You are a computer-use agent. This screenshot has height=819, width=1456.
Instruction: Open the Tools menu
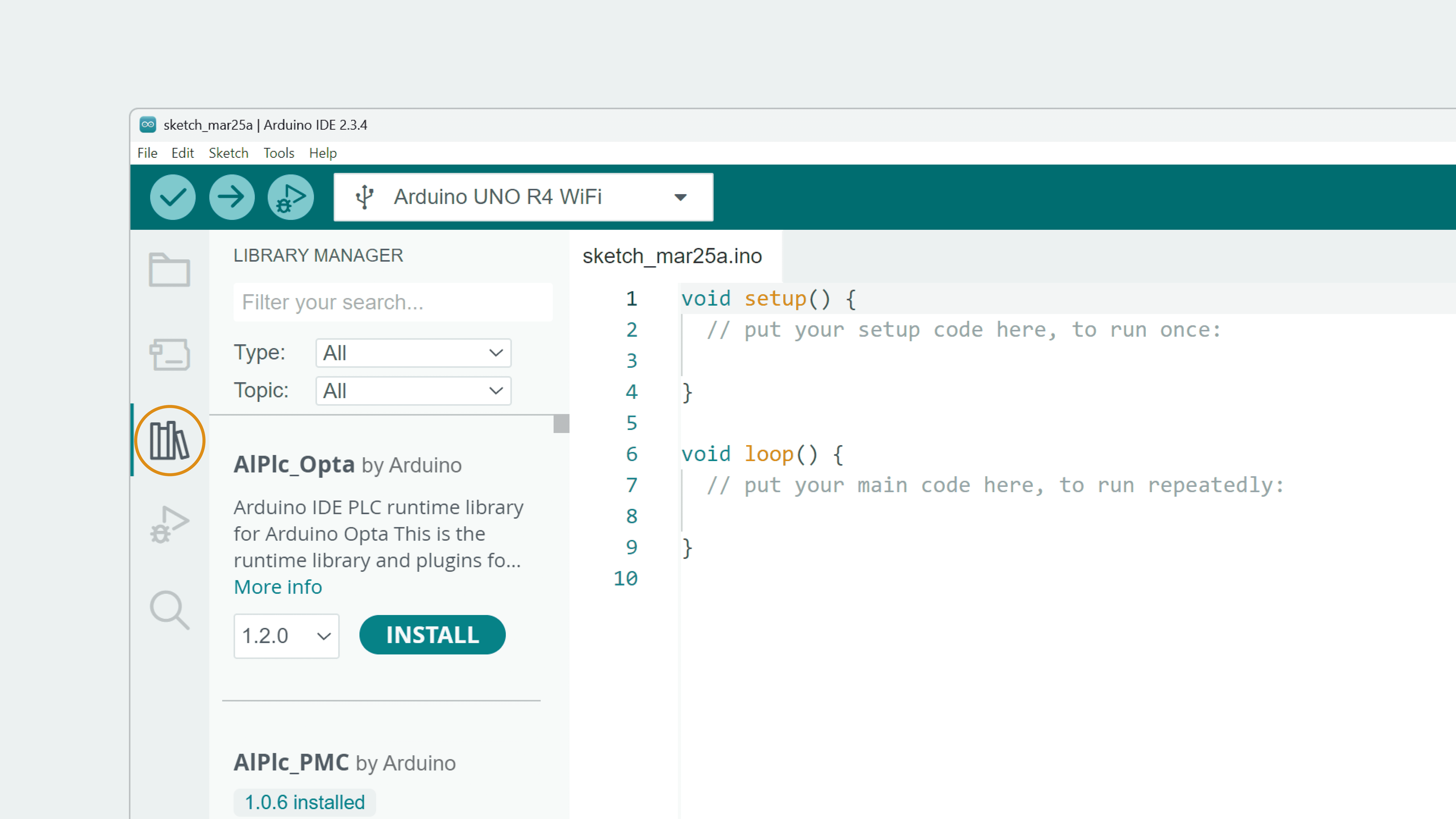coord(279,153)
